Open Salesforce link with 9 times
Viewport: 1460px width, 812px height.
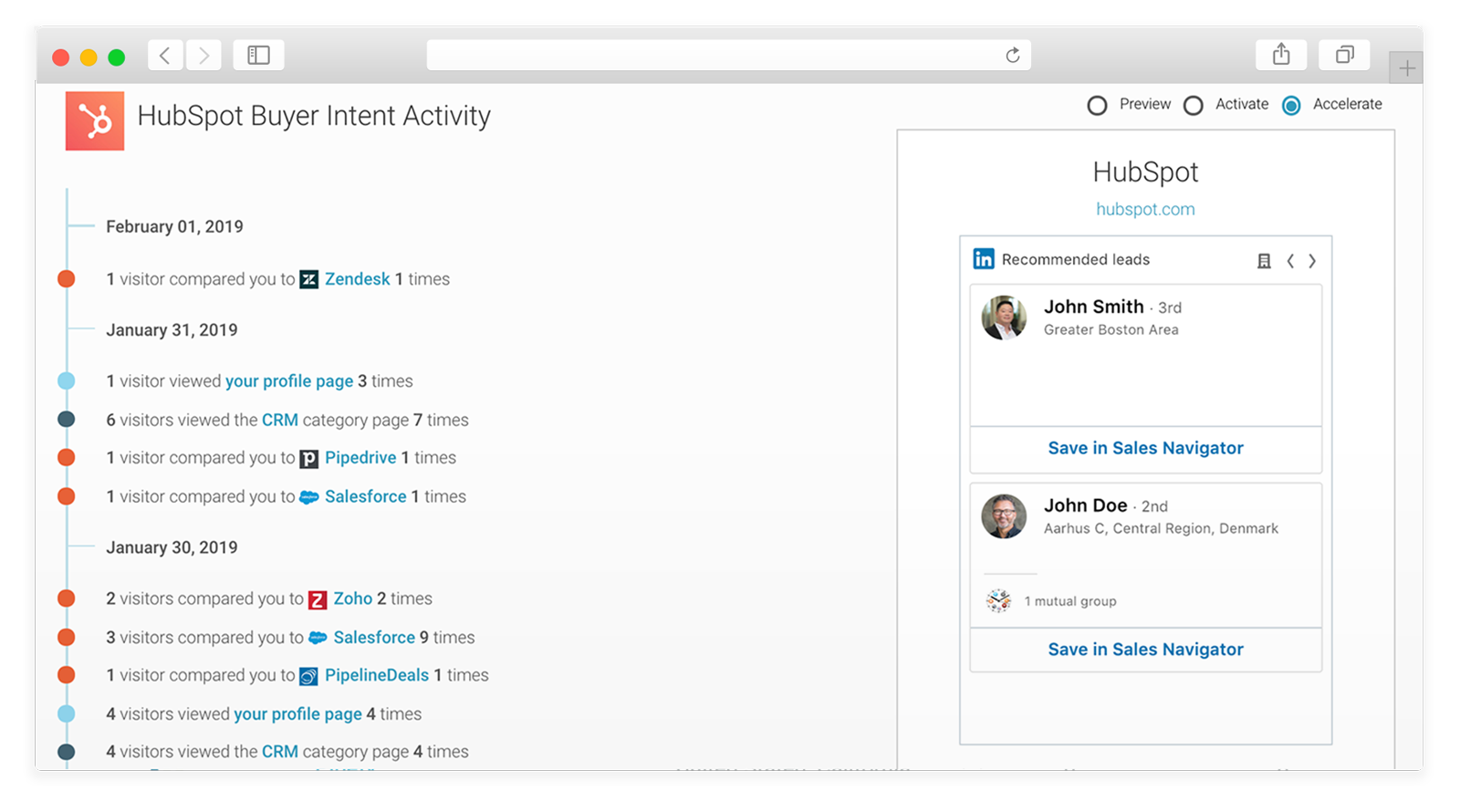click(374, 637)
